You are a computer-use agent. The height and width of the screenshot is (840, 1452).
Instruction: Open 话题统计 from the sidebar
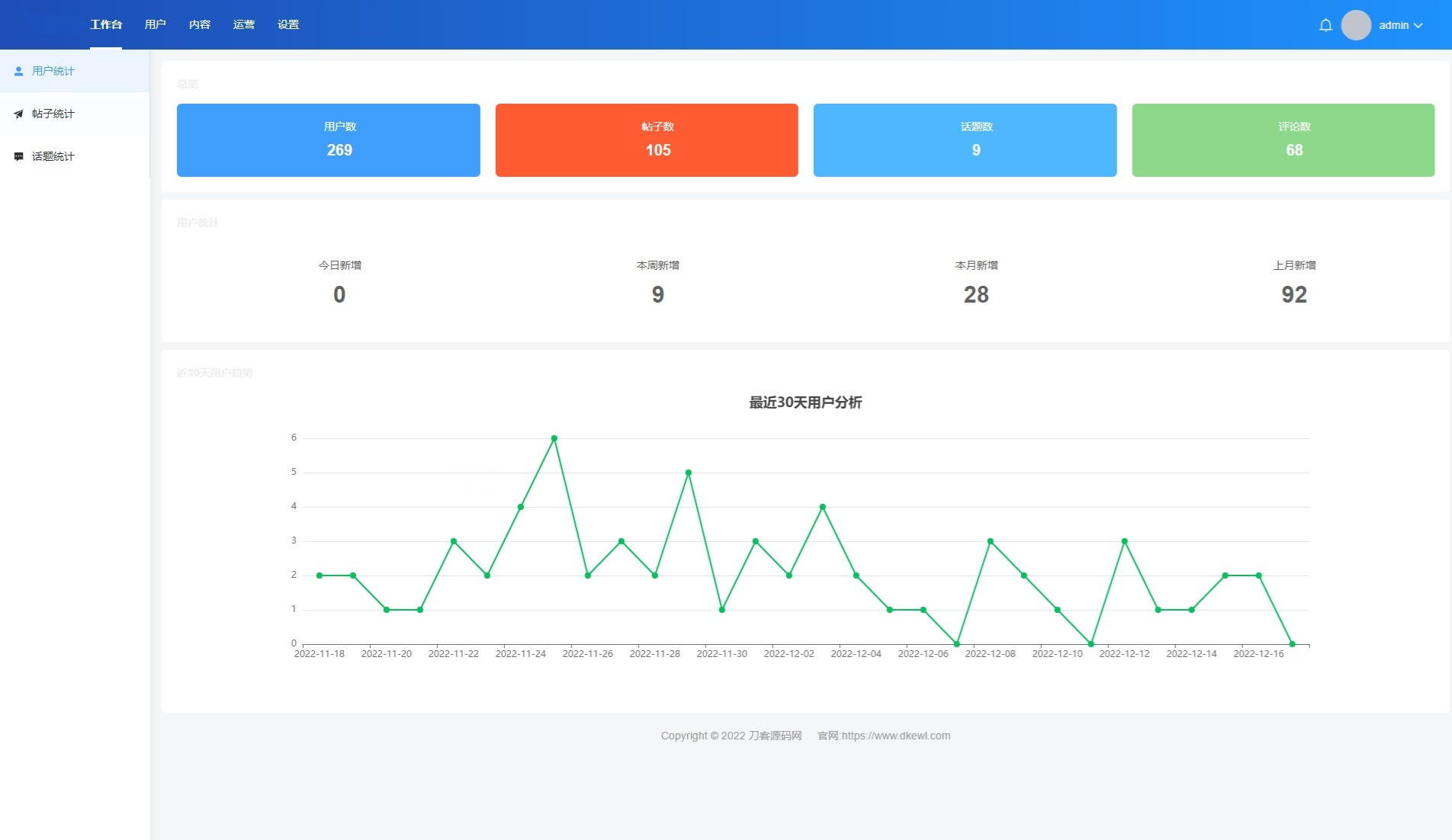52,156
